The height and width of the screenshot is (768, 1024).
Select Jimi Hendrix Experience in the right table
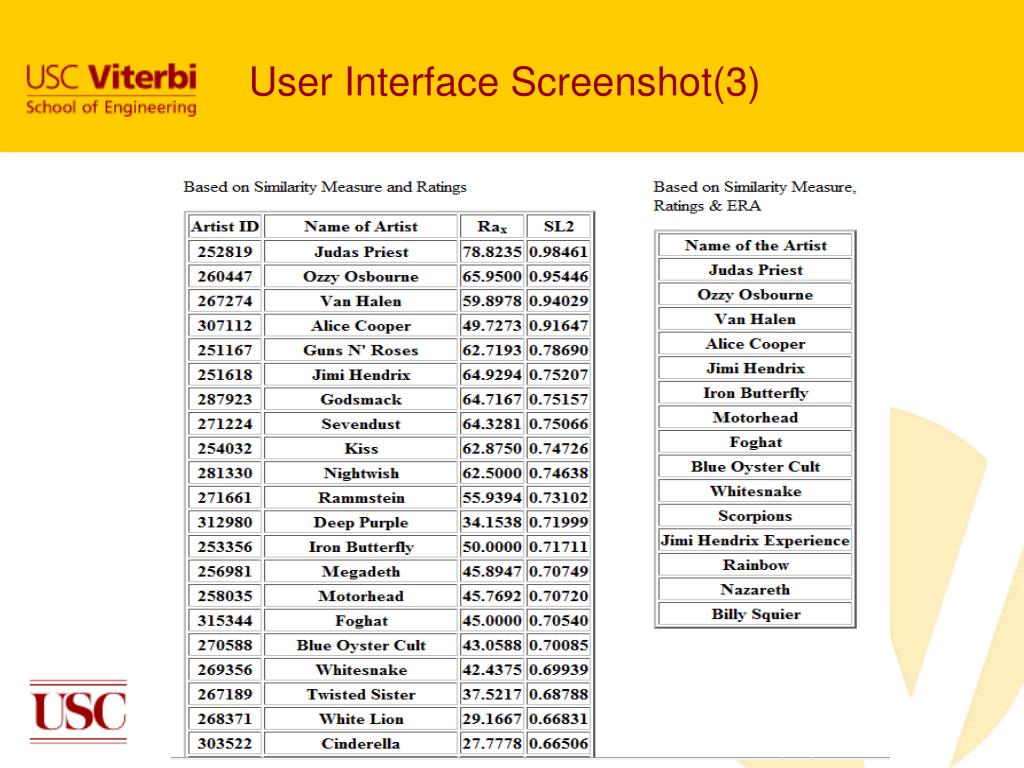[756, 541]
